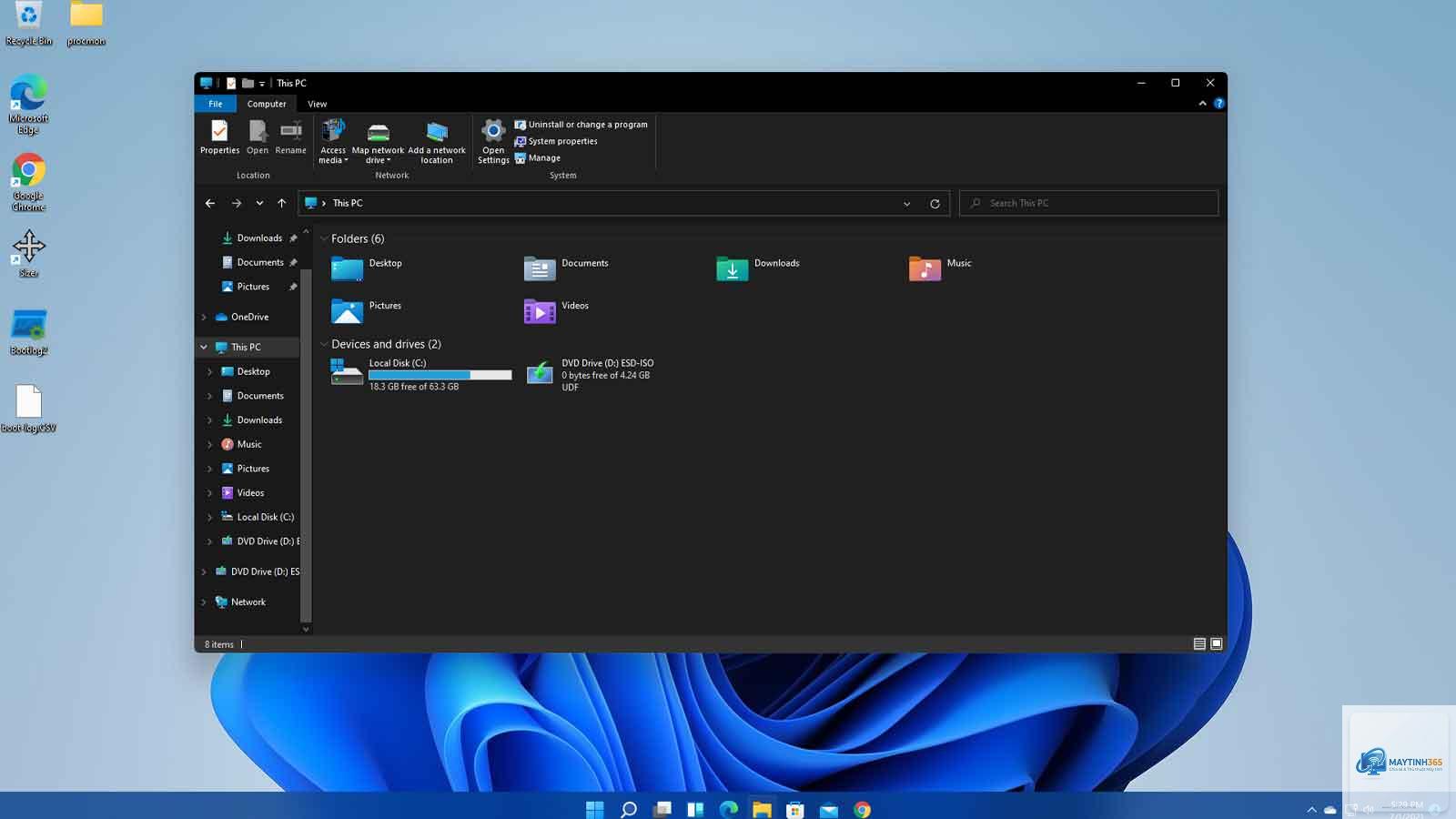Screen dimensions: 1456x819
Task: Switch to the Computer ribbon tab
Action: point(267,104)
